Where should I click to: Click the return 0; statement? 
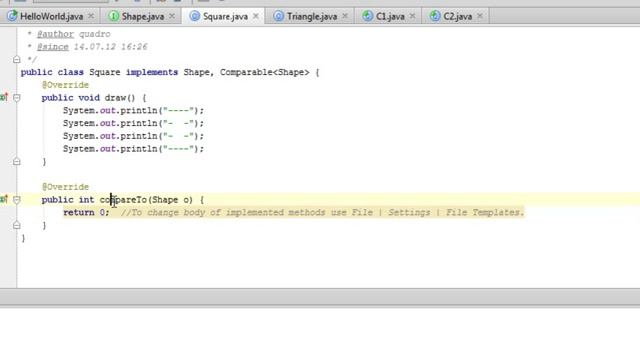86,212
